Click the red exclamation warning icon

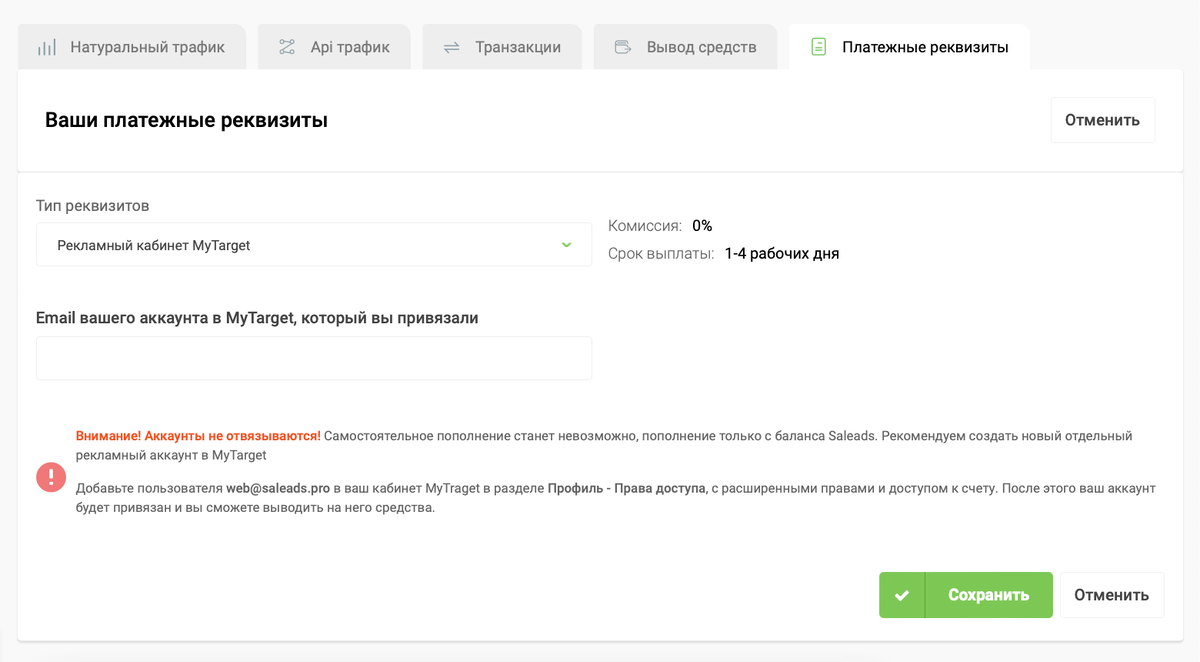(51, 476)
